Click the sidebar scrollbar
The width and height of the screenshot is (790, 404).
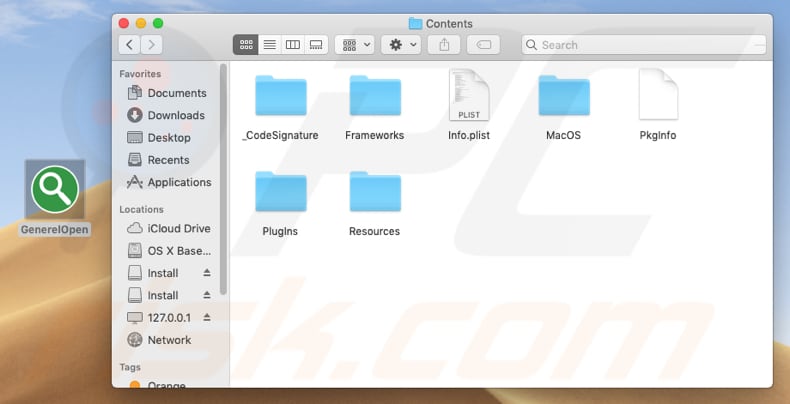click(223, 179)
